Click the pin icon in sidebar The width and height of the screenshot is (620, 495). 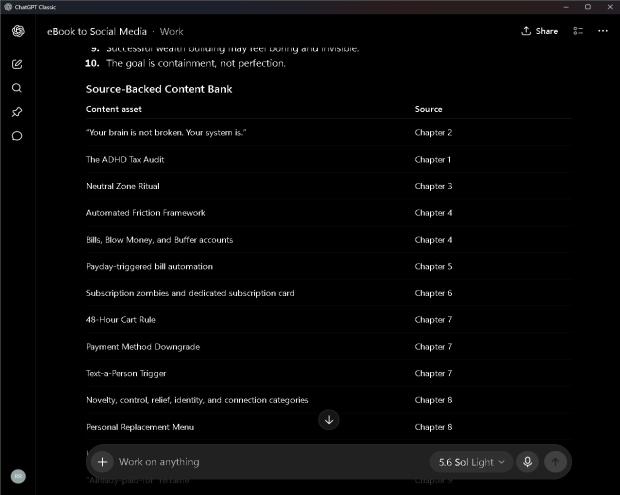(x=17, y=112)
